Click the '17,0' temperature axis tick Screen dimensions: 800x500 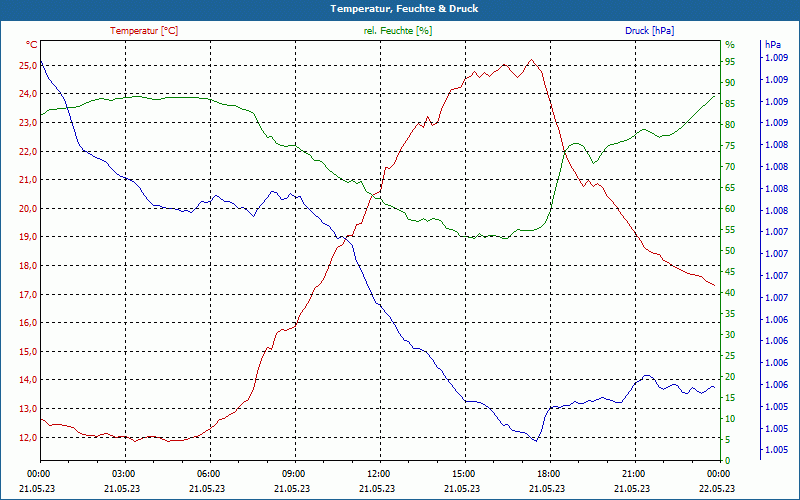pos(28,294)
